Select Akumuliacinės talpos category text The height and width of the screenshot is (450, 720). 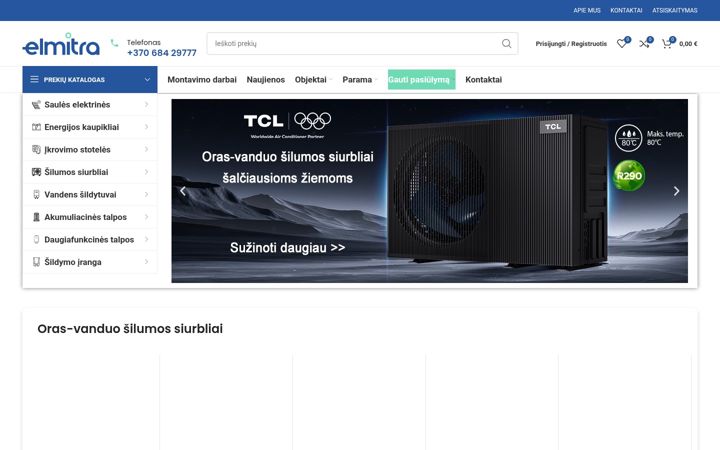(x=85, y=217)
